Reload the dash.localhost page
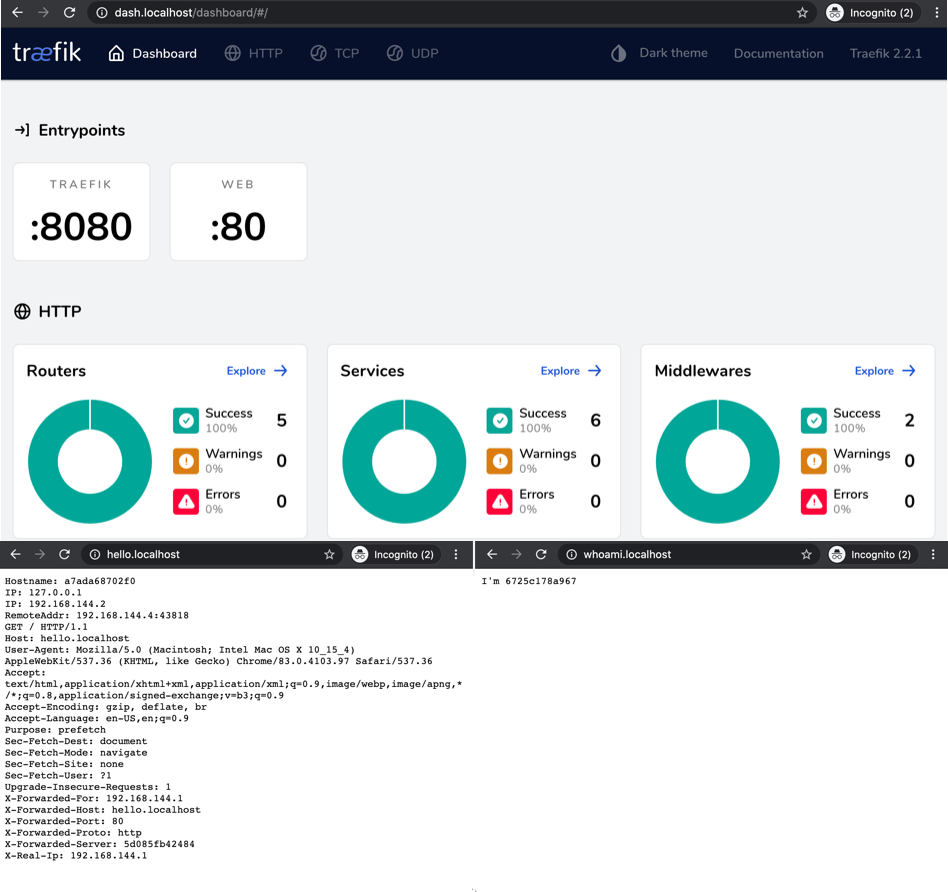Viewport: 948px width, 892px height. coord(70,12)
